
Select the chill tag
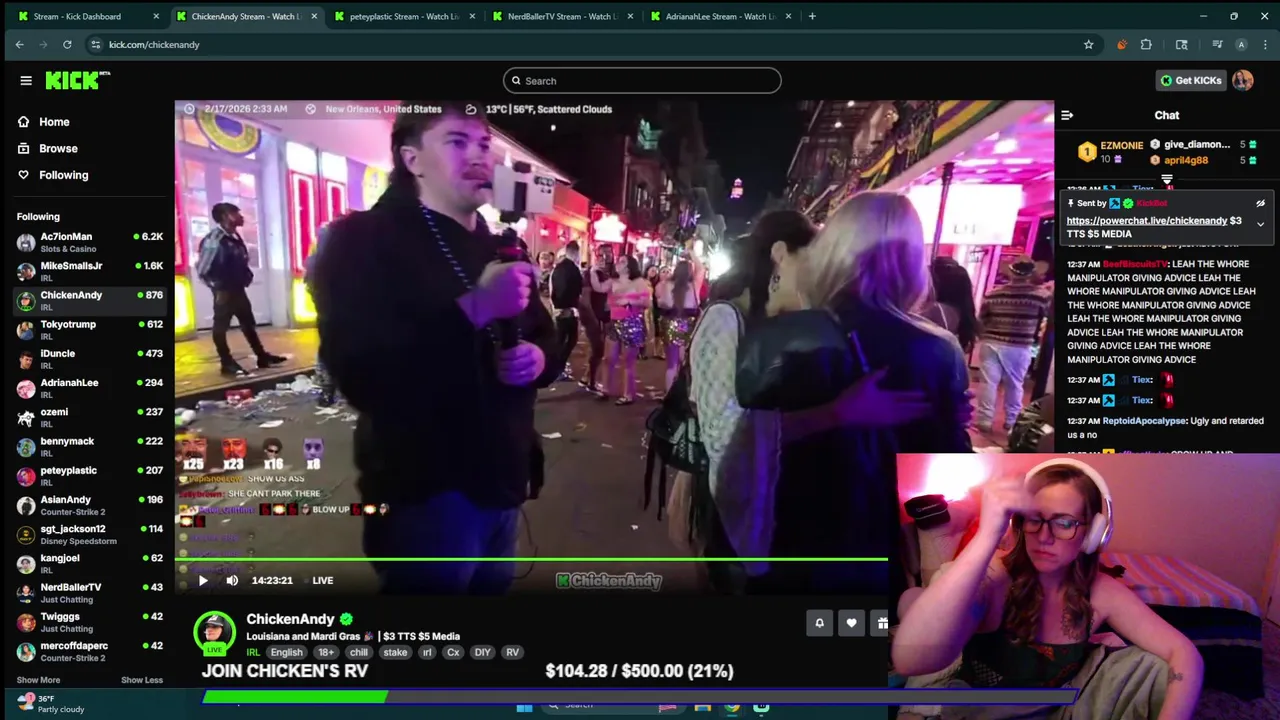click(x=359, y=652)
